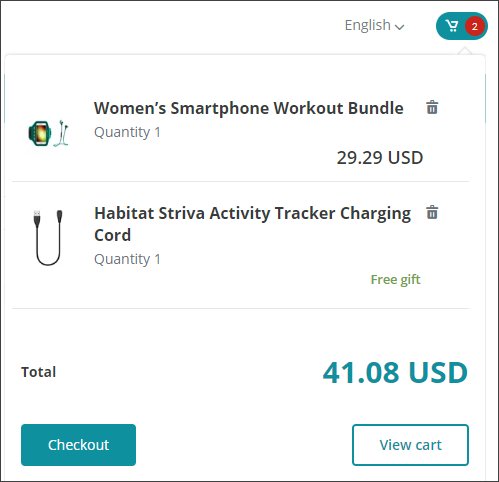Click the red cart badge showing 2
Screen dimensions: 499x482
point(475,26)
